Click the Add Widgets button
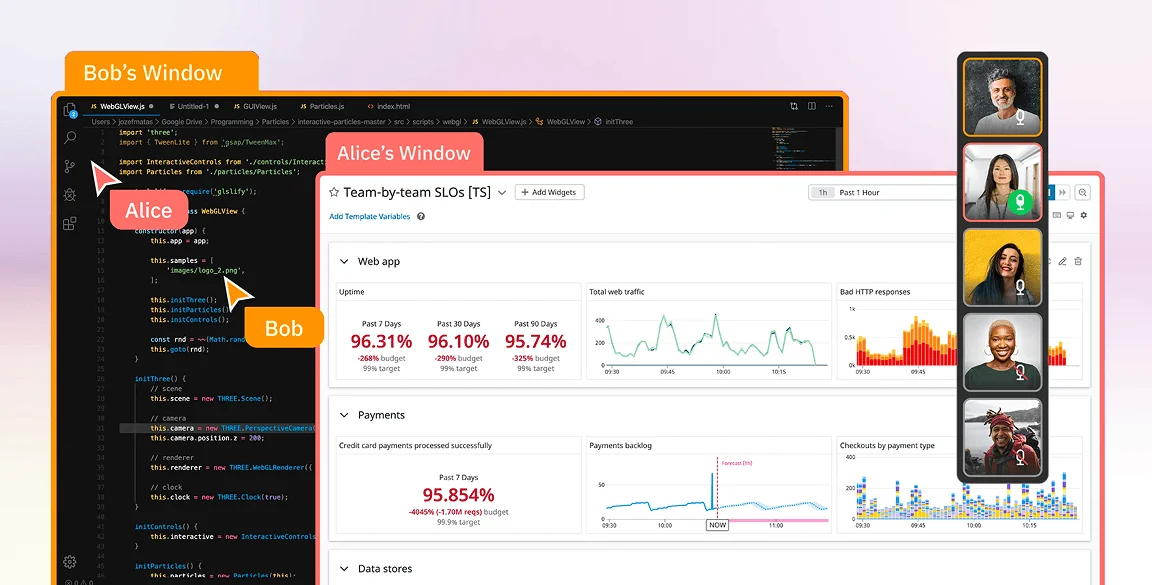 549,192
